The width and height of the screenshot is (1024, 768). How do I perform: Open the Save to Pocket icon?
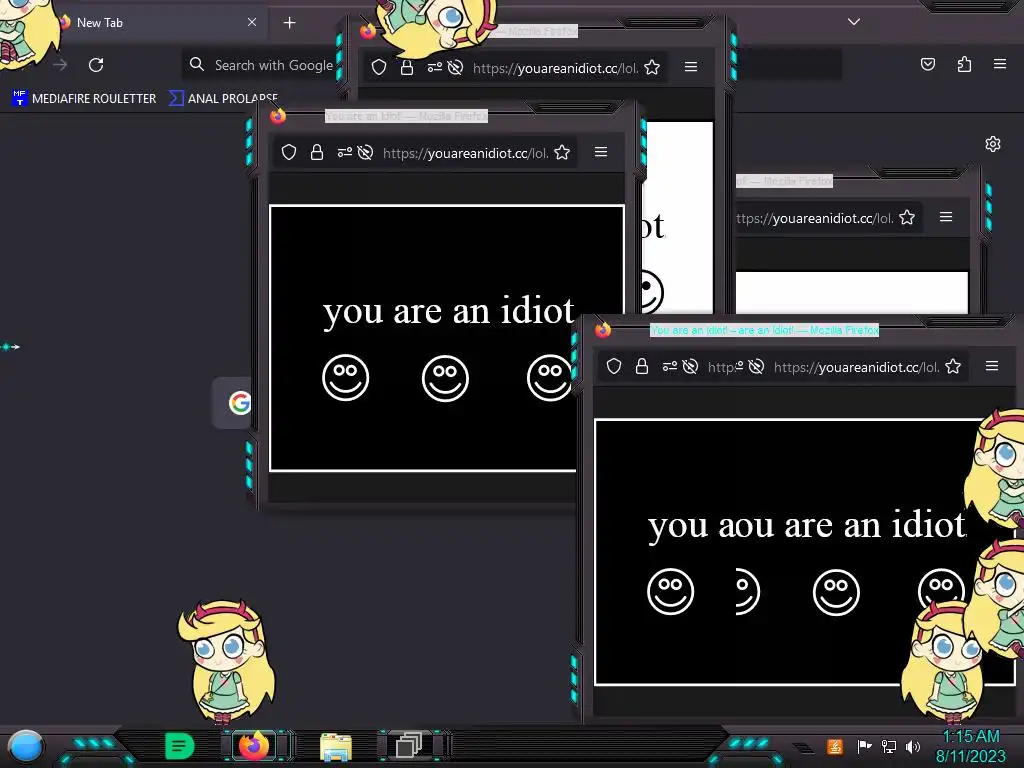point(928,64)
